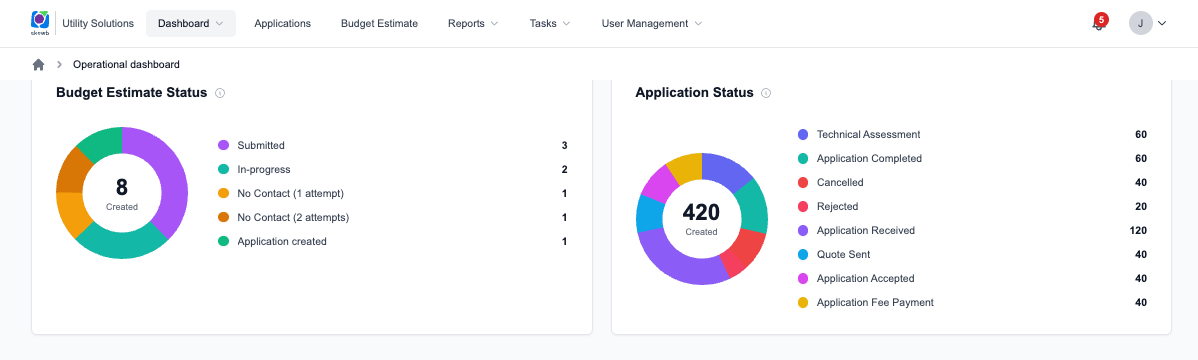The width and height of the screenshot is (1198, 360).
Task: Go to home via breadcrumb house icon
Action: point(39,64)
